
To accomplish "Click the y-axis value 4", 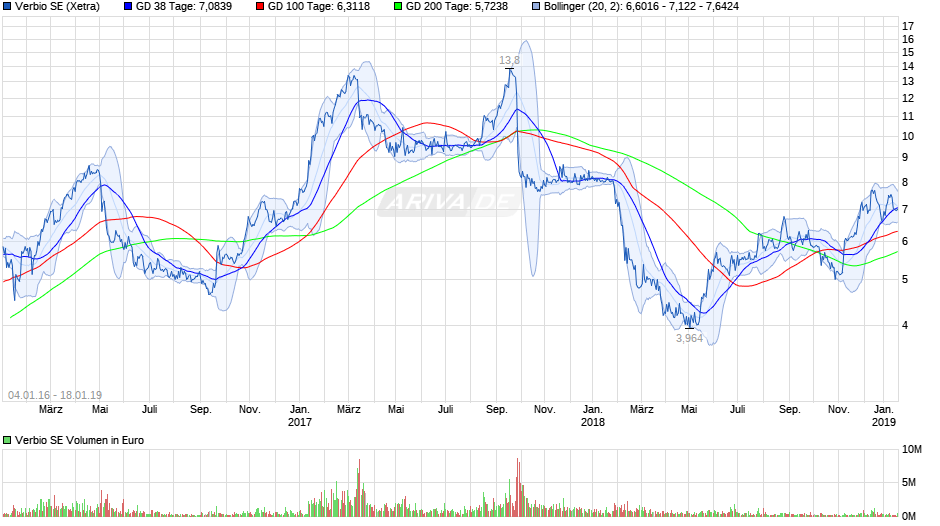I will [905, 325].
